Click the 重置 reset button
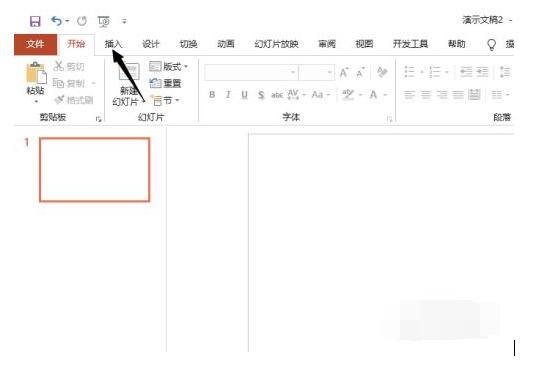Image resolution: width=538 pixels, height=374 pixels. [165, 83]
